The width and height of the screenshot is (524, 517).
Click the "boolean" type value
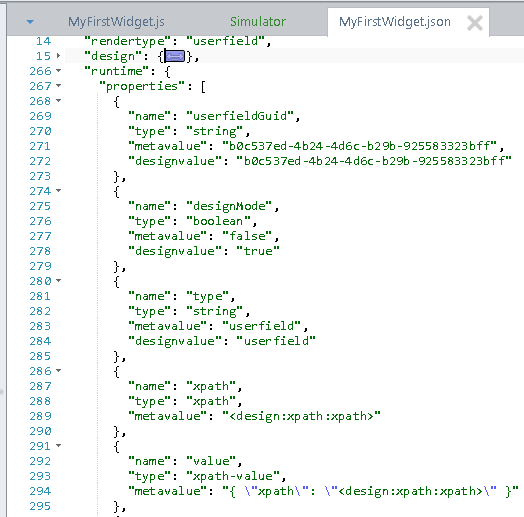click(x=218, y=221)
